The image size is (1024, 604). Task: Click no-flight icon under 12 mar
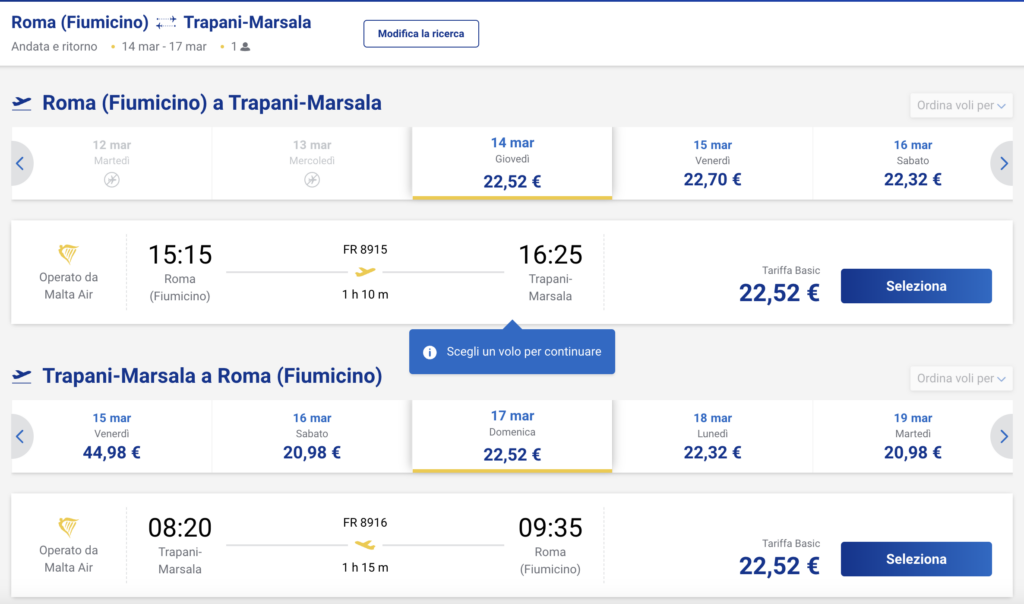click(112, 180)
